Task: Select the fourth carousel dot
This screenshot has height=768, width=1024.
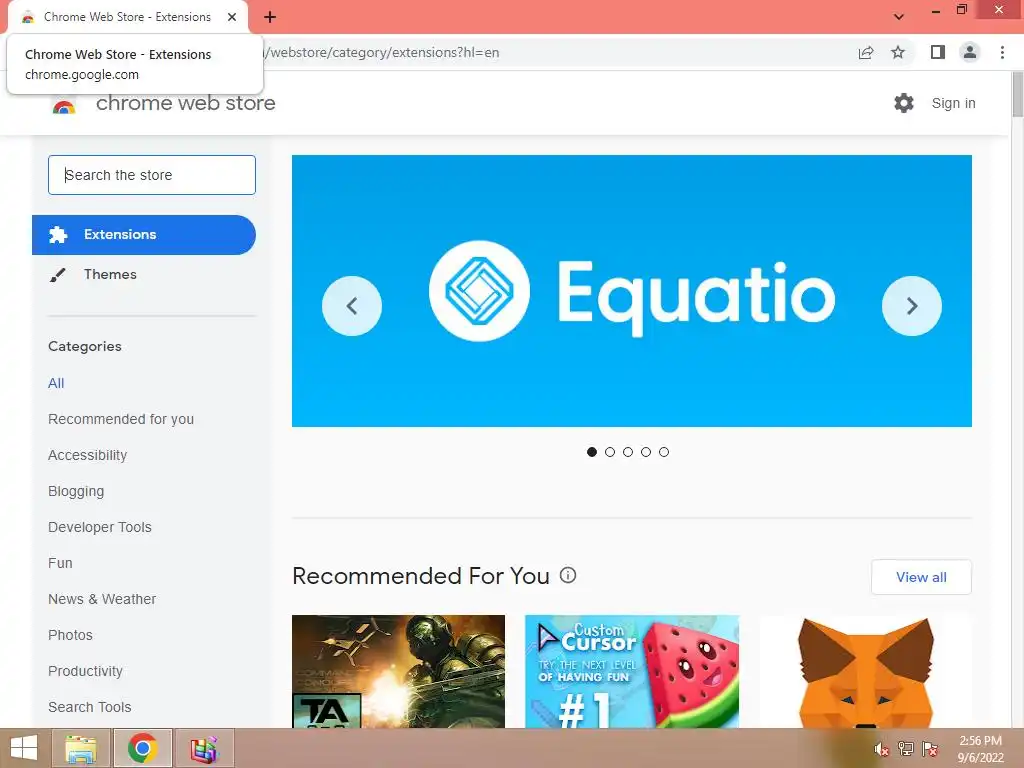Action: 646,452
